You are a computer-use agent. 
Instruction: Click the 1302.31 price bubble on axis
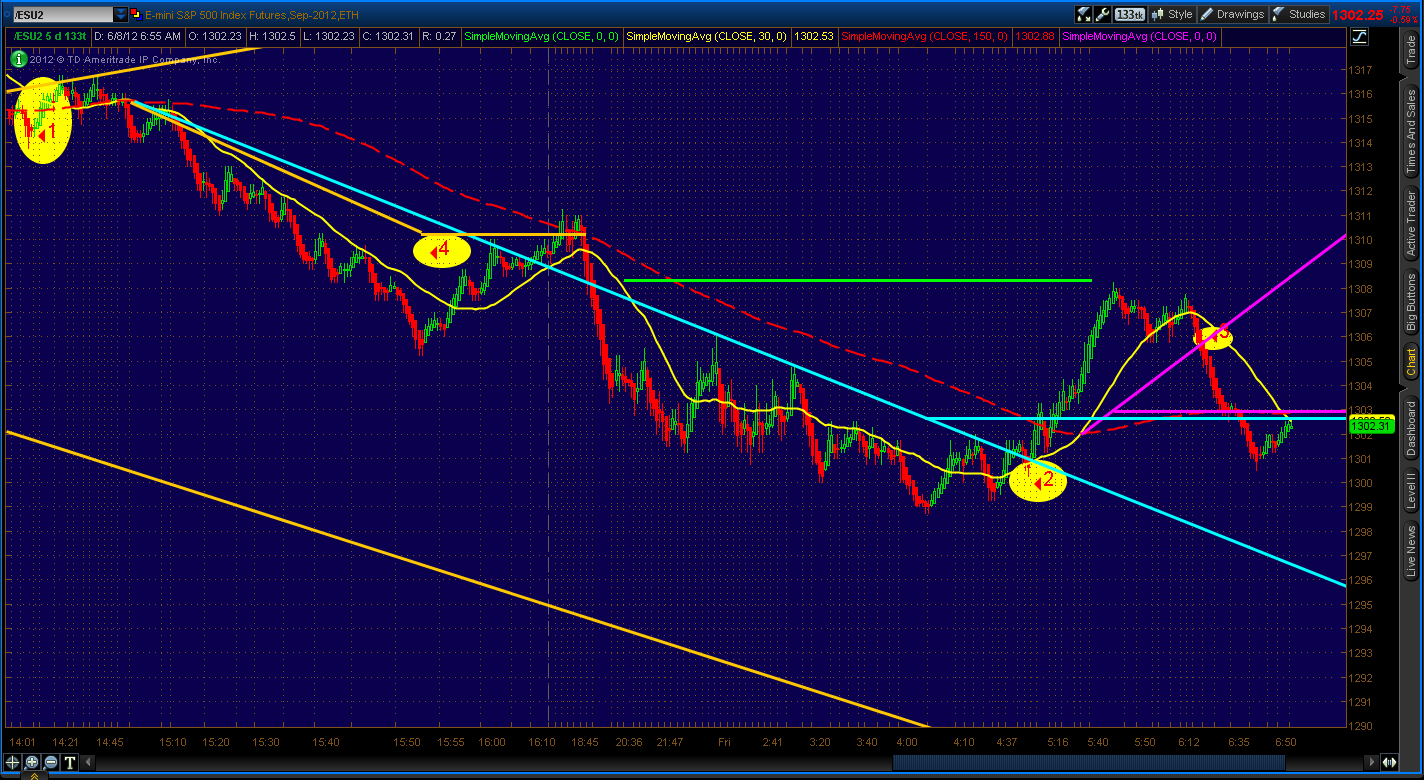pos(1369,428)
